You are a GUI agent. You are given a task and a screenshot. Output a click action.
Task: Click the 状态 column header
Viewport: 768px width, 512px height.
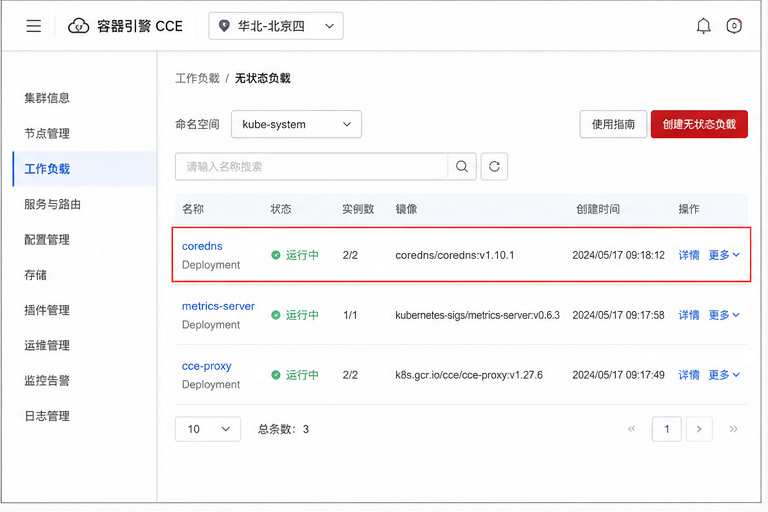pos(281,209)
